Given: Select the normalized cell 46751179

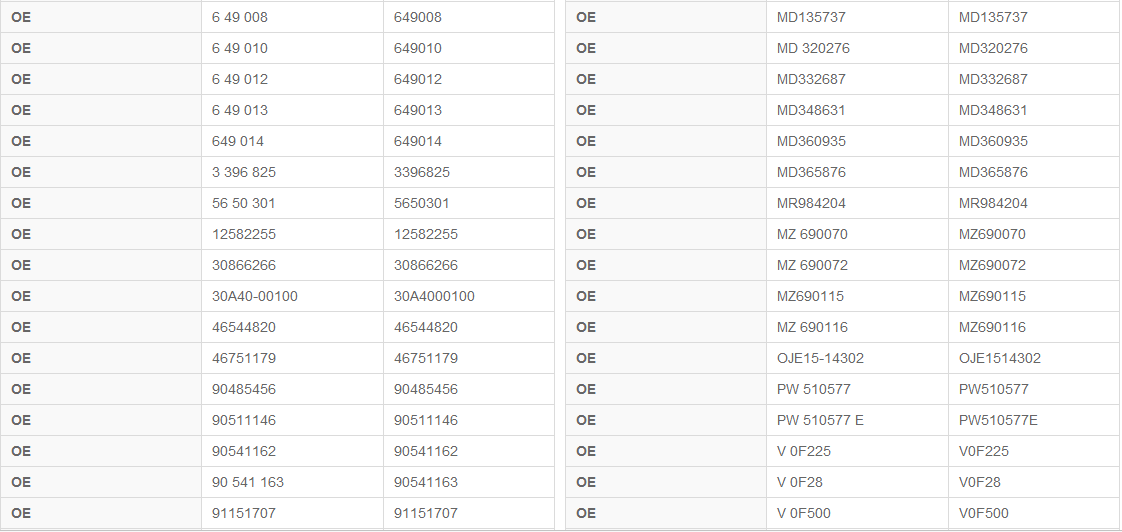Looking at the screenshot, I should point(469,359).
